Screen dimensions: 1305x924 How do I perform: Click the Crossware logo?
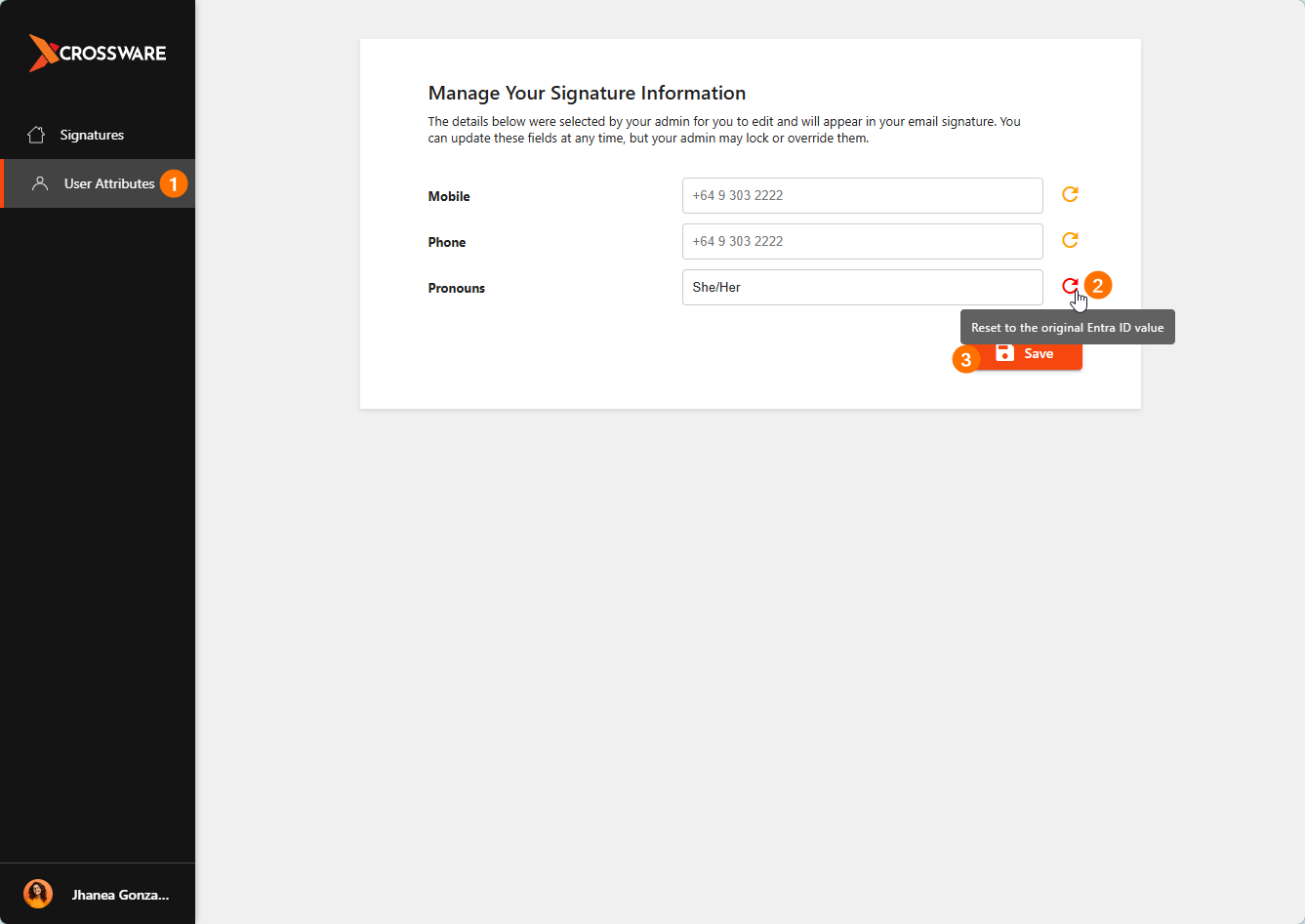[98, 53]
